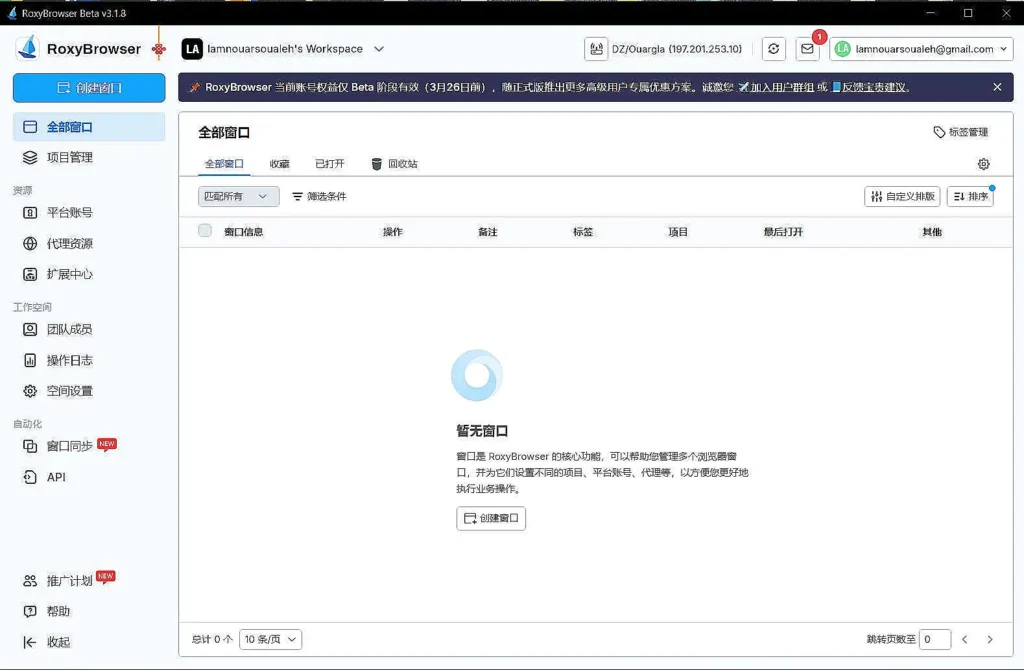Screen dimensions: 1024x670
Task: Click the red Chinese knot ornament icon
Action: 159,49
